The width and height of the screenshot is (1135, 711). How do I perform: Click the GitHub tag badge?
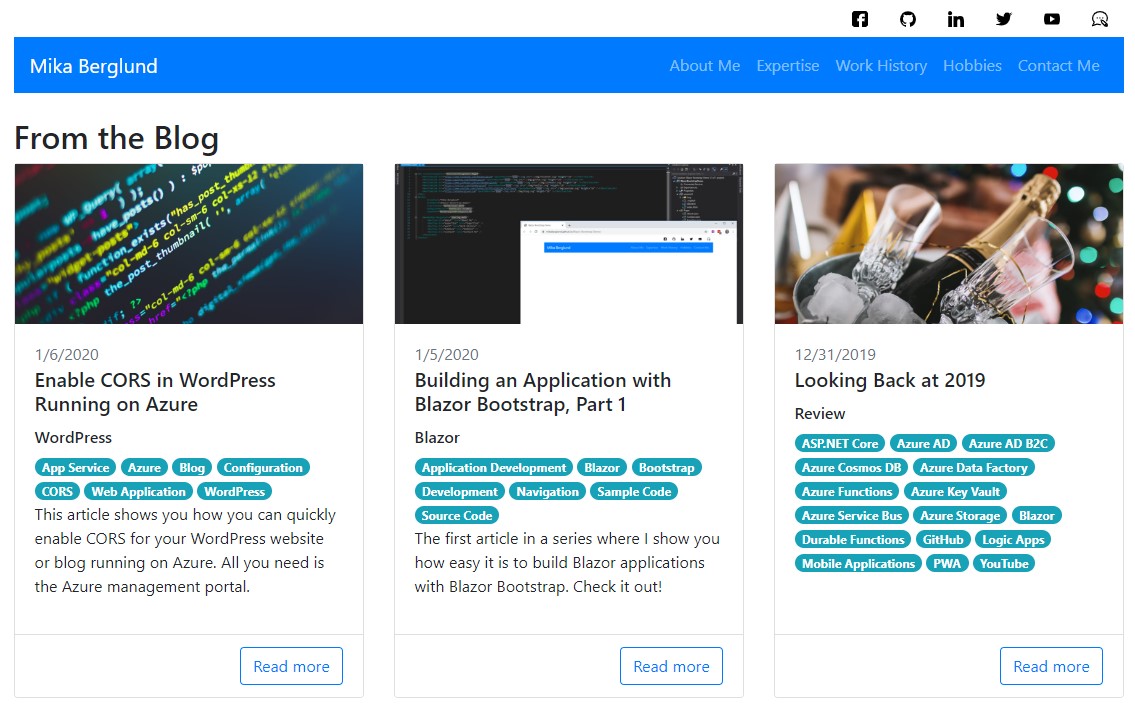[x=943, y=539]
